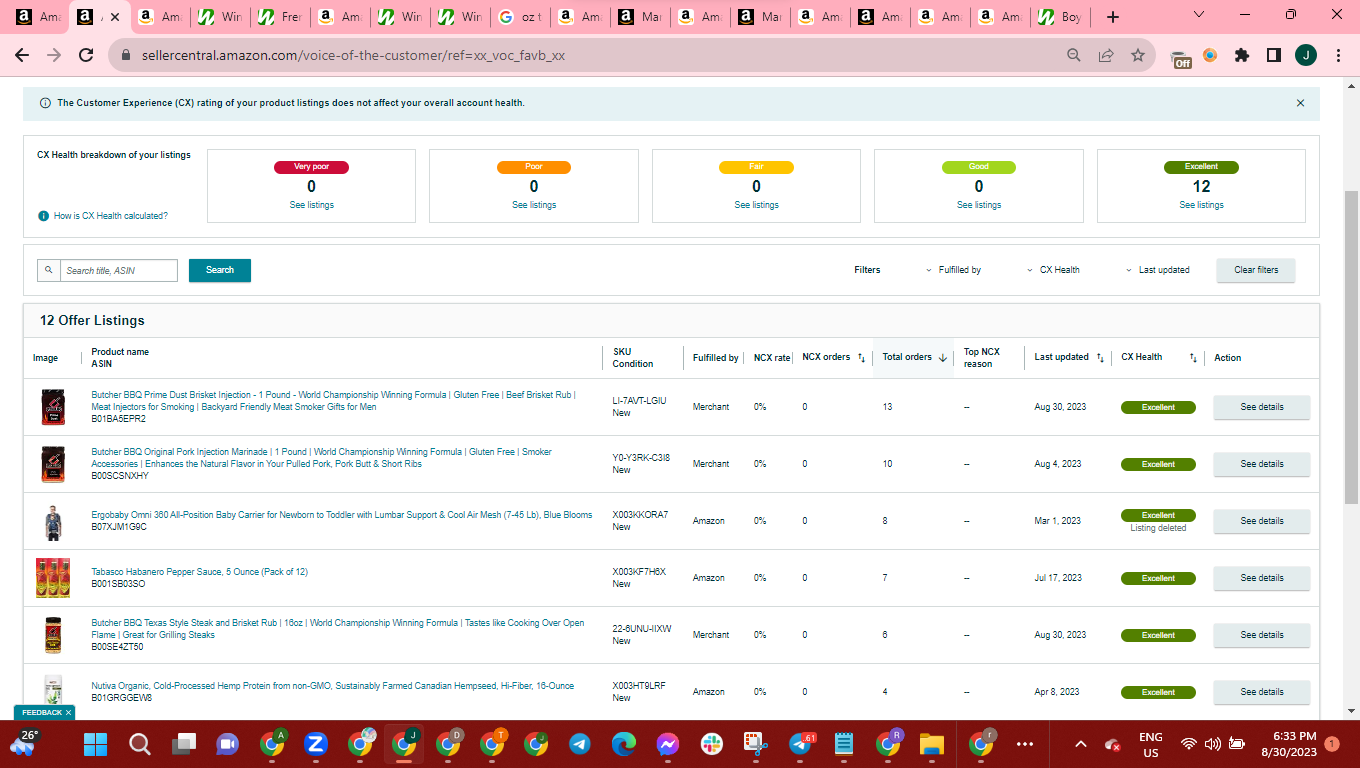The image size is (1360, 768).
Task: Click the 'Listing deleted' text
Action: pos(1158,528)
